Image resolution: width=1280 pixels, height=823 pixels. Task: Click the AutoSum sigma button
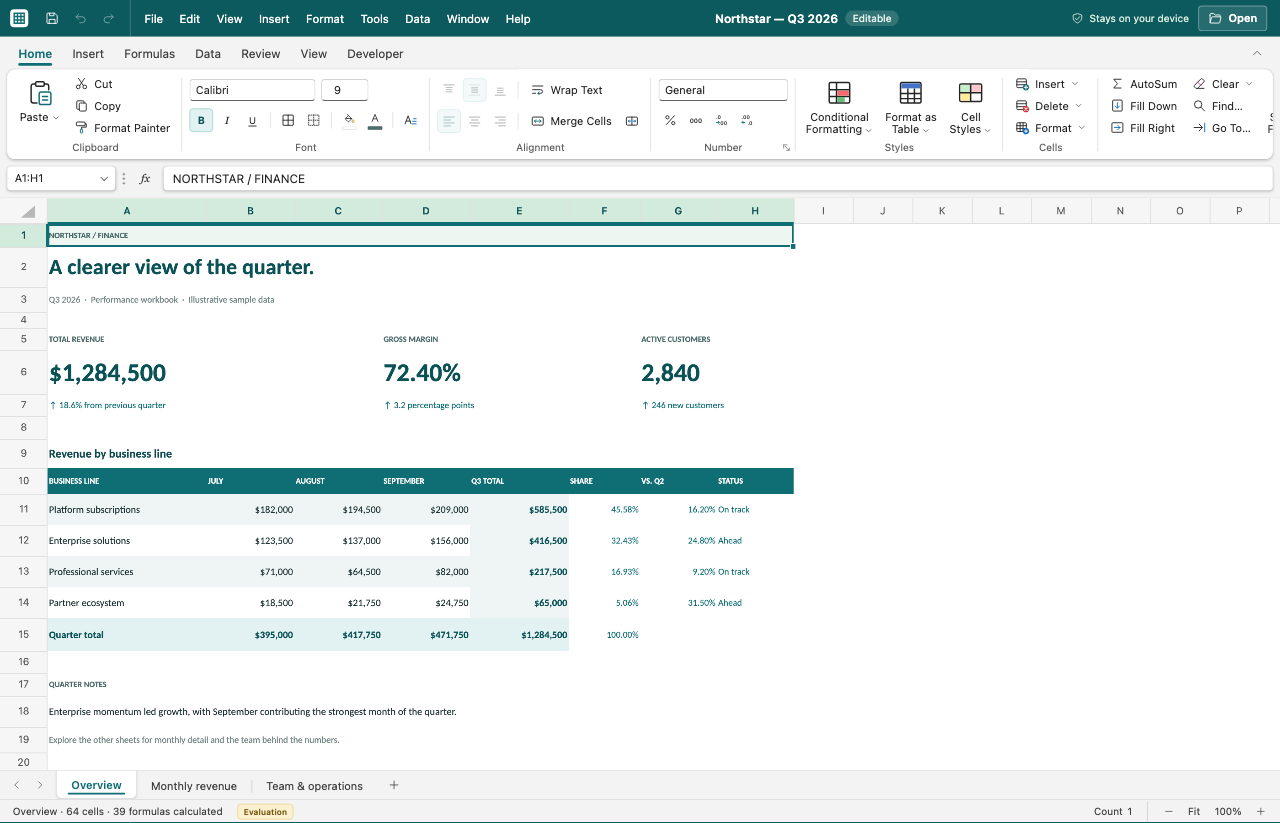[1144, 84]
